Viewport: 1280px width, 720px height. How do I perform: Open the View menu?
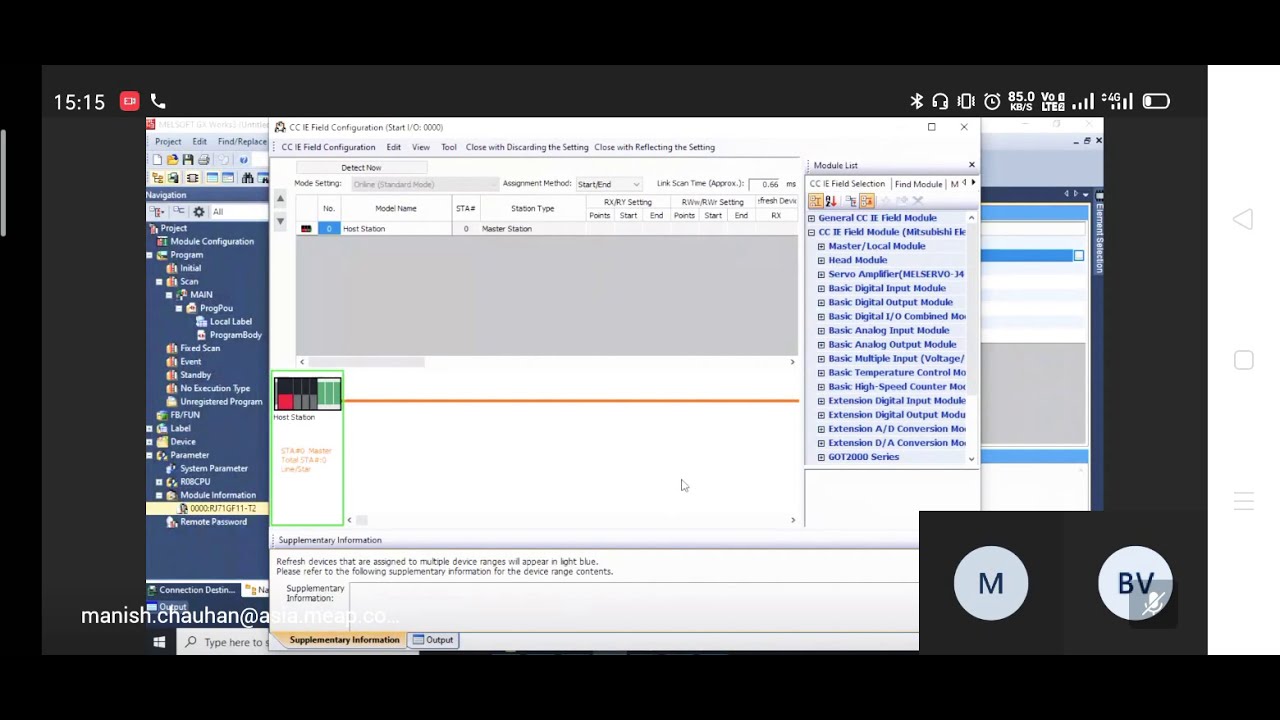421,147
